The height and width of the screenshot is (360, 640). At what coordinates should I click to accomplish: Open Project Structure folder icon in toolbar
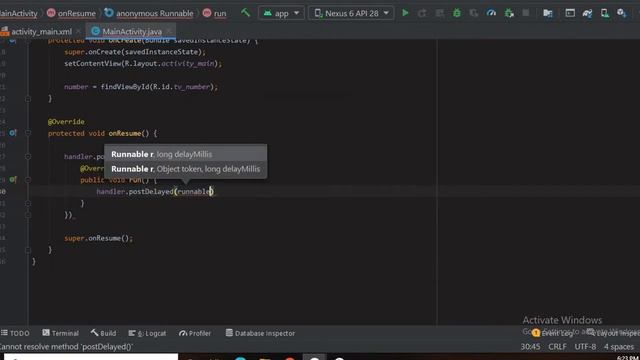coord(548,13)
